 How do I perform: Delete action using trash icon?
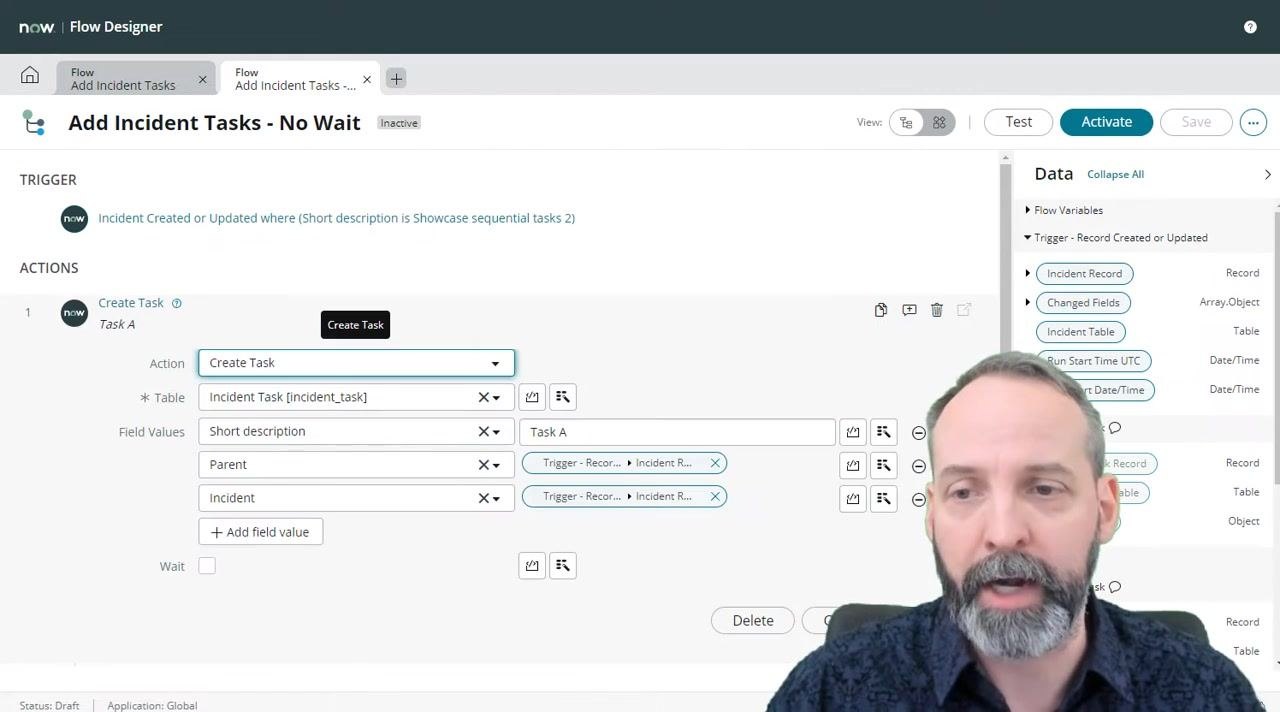[937, 310]
